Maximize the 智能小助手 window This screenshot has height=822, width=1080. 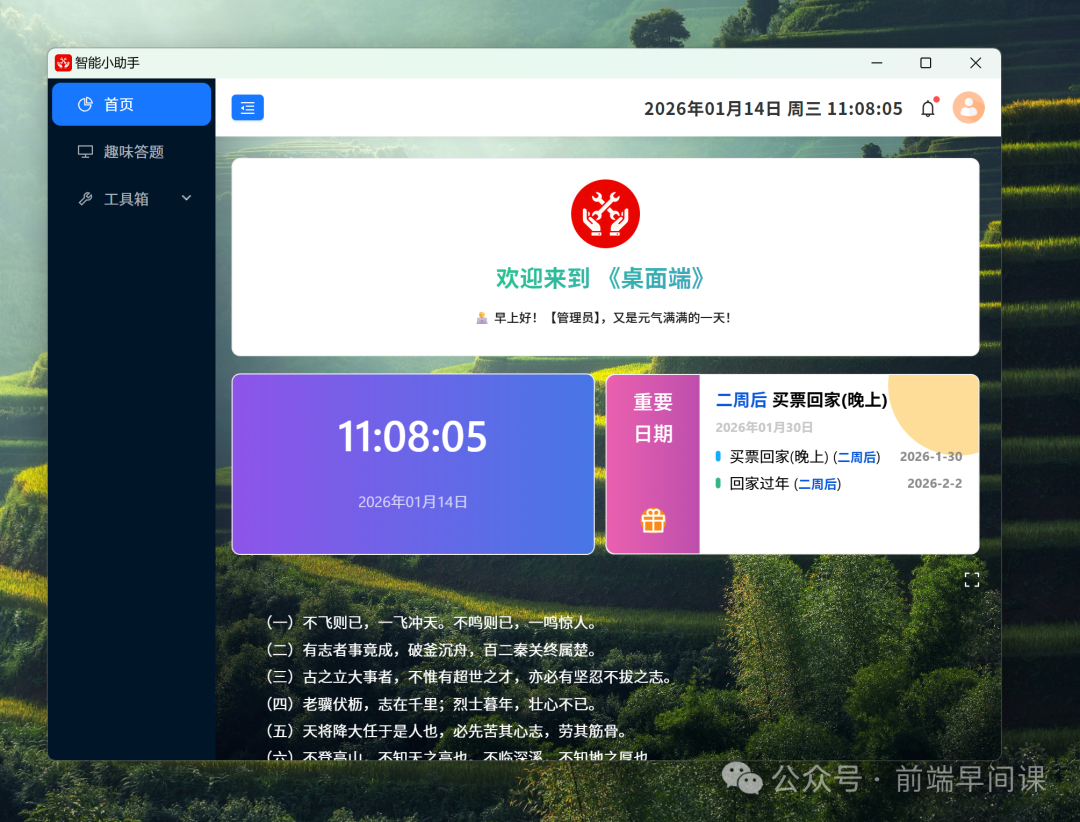pos(926,63)
